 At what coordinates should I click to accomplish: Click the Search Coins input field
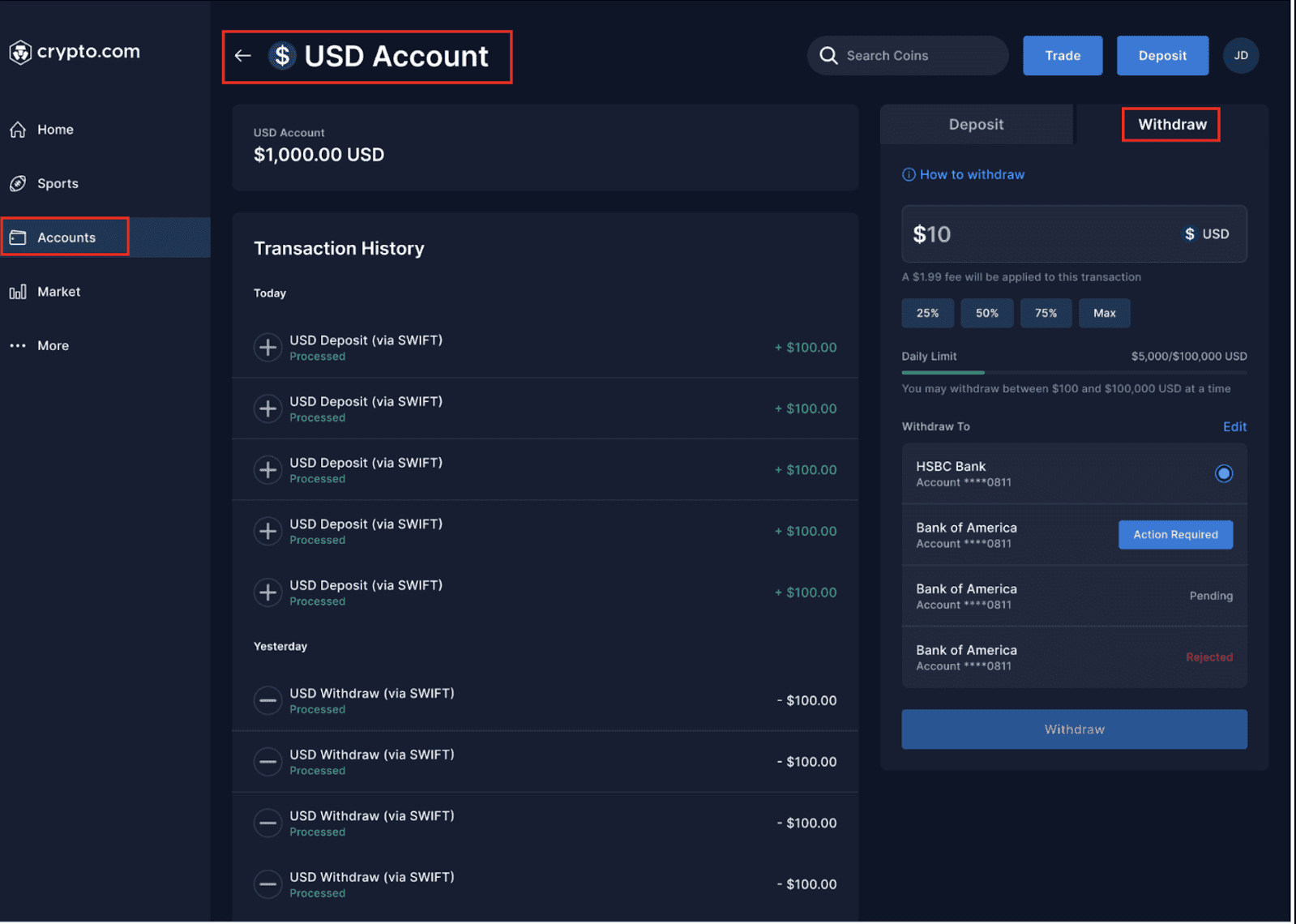click(x=908, y=56)
